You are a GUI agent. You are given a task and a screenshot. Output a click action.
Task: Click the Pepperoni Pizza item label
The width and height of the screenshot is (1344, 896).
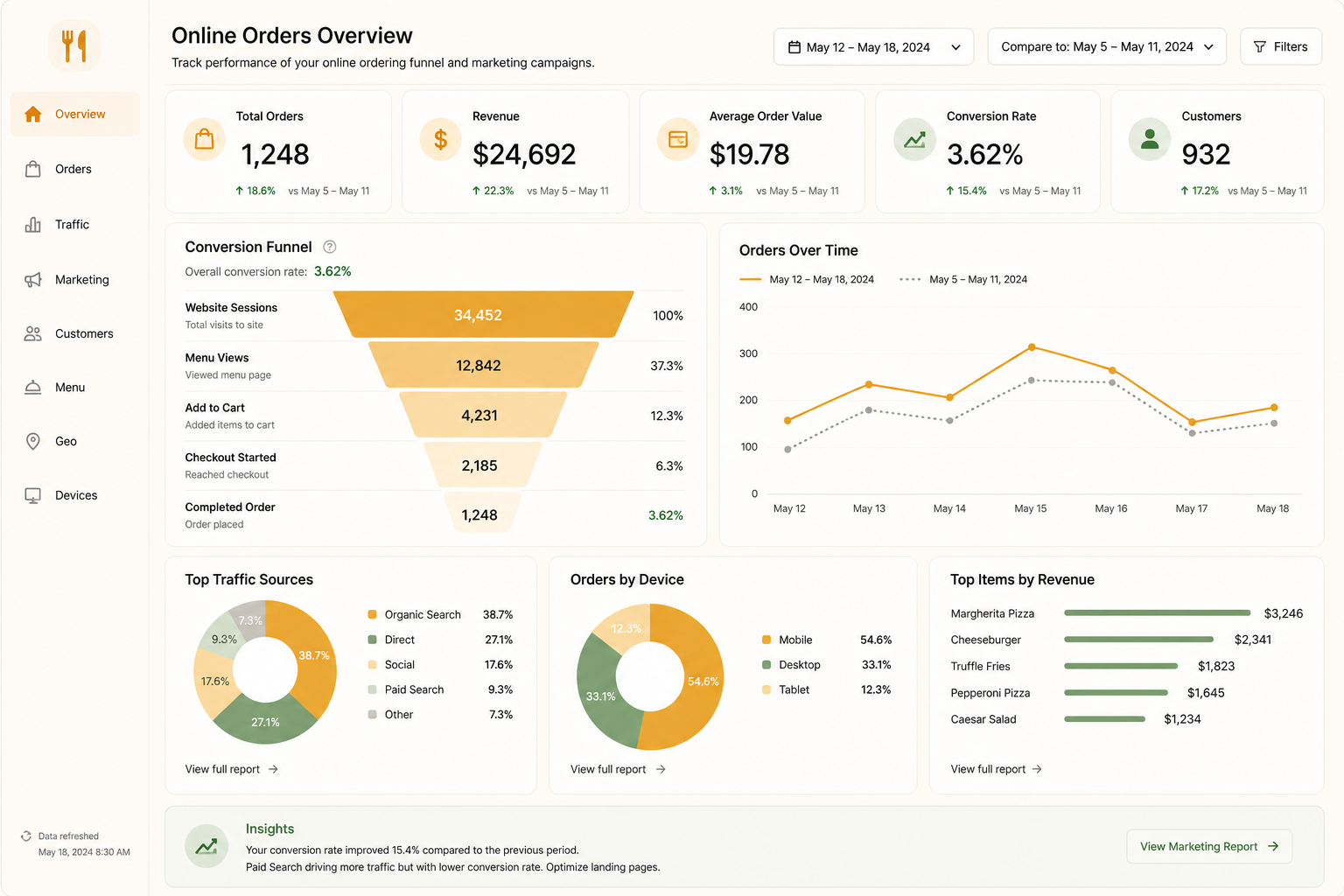click(990, 693)
